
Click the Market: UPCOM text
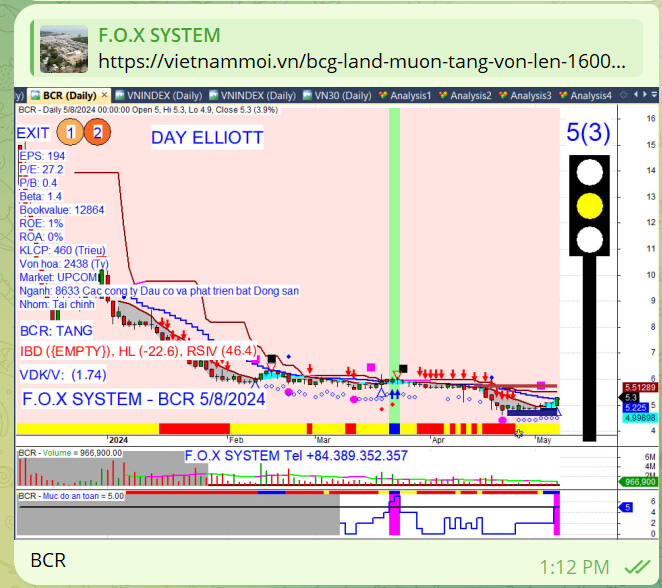click(58, 277)
